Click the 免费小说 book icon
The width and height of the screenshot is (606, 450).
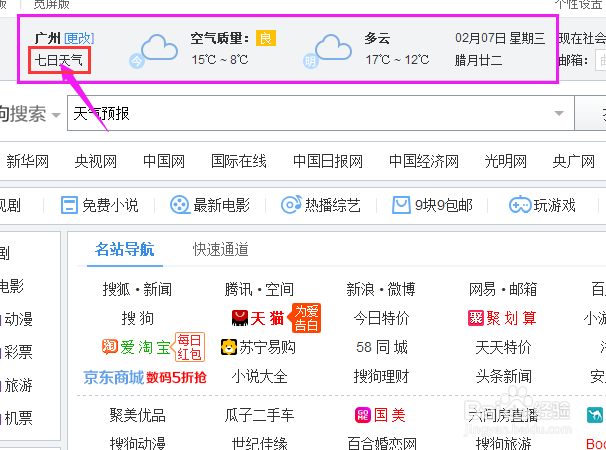coord(70,205)
